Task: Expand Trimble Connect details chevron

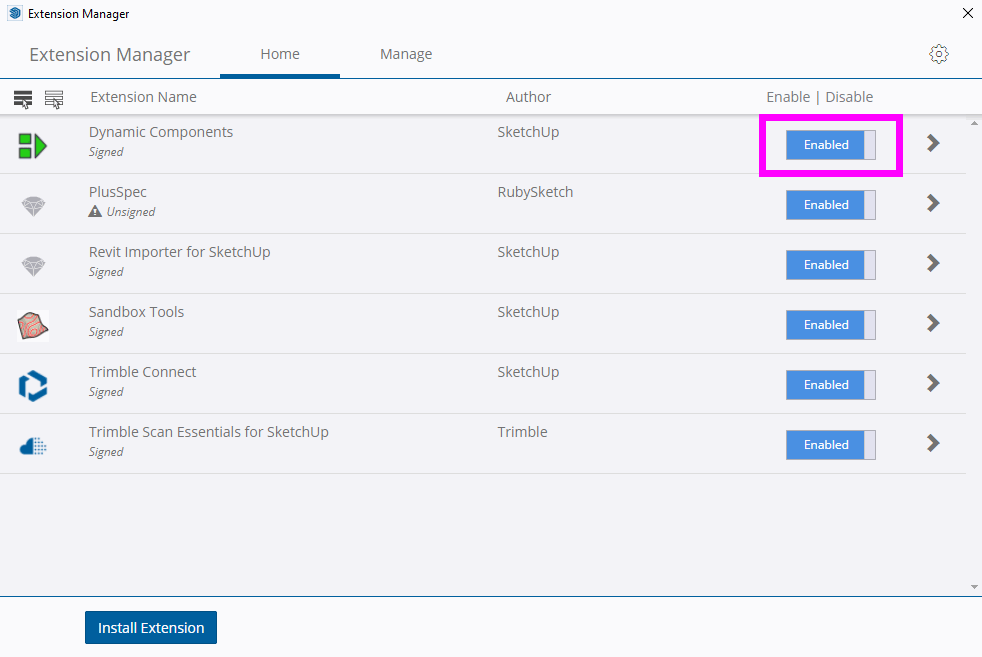Action: [933, 383]
